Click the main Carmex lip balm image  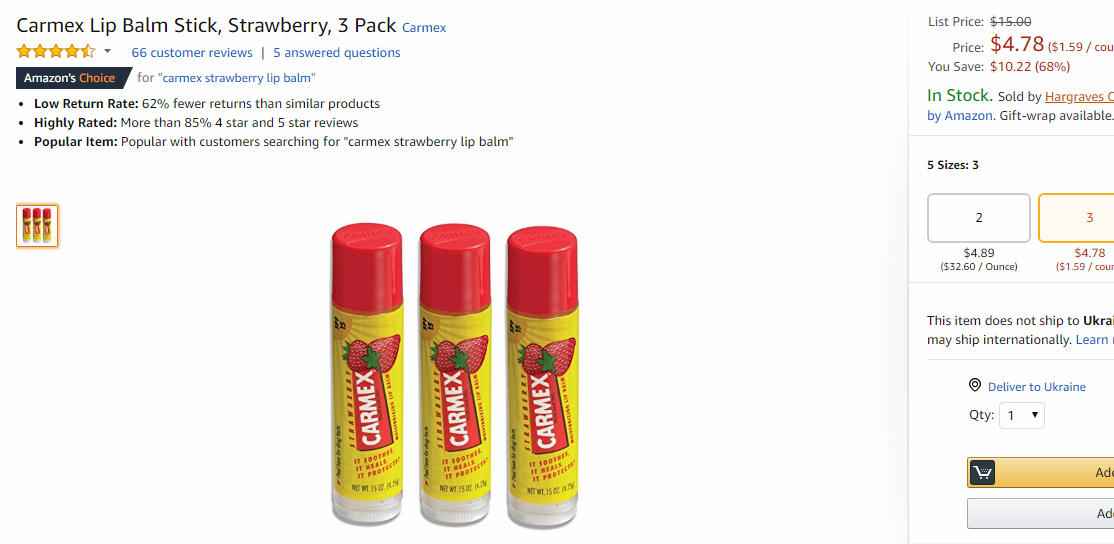point(455,375)
